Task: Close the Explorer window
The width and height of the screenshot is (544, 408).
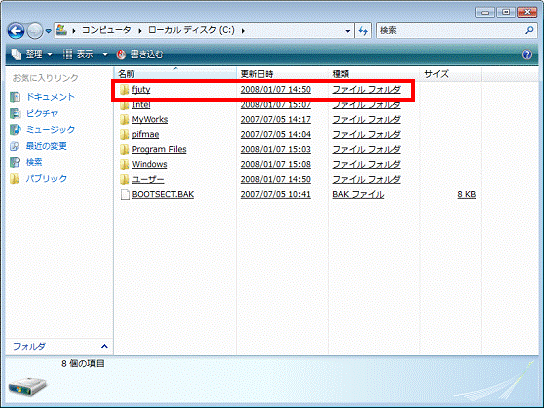Action: tap(527, 12)
